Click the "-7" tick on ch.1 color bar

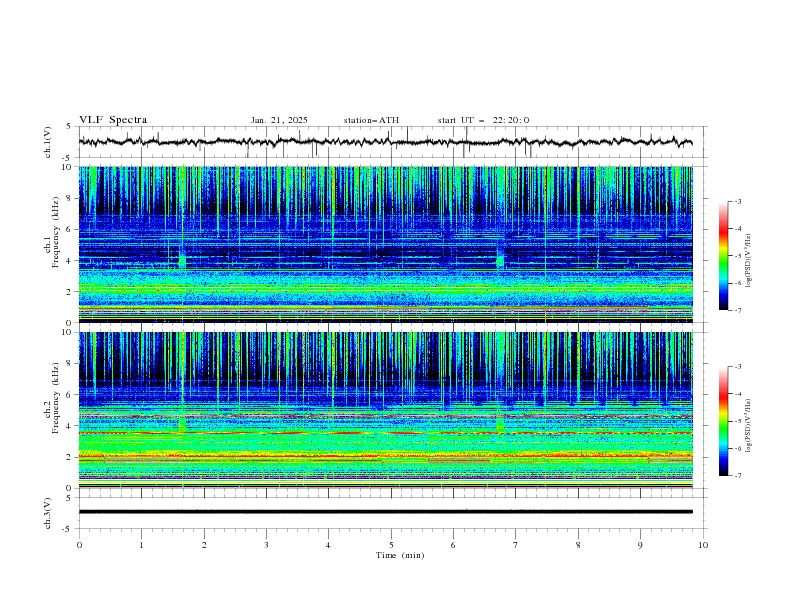point(738,310)
